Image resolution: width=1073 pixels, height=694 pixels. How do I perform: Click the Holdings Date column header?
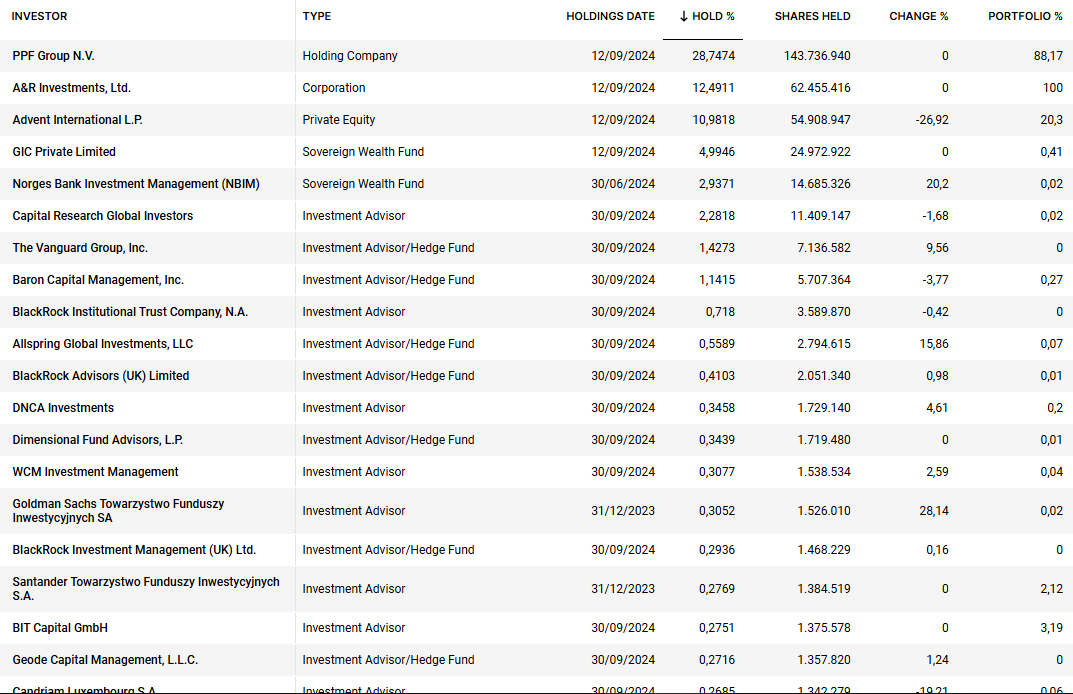[610, 16]
